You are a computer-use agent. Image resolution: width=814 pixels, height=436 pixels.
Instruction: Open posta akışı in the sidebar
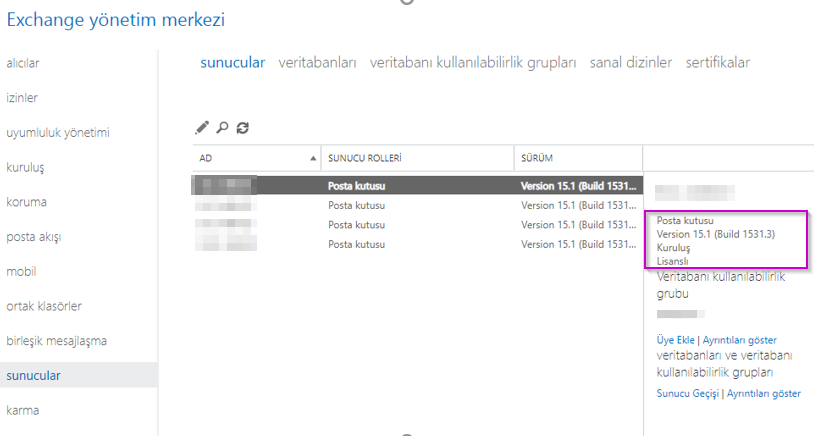point(34,237)
